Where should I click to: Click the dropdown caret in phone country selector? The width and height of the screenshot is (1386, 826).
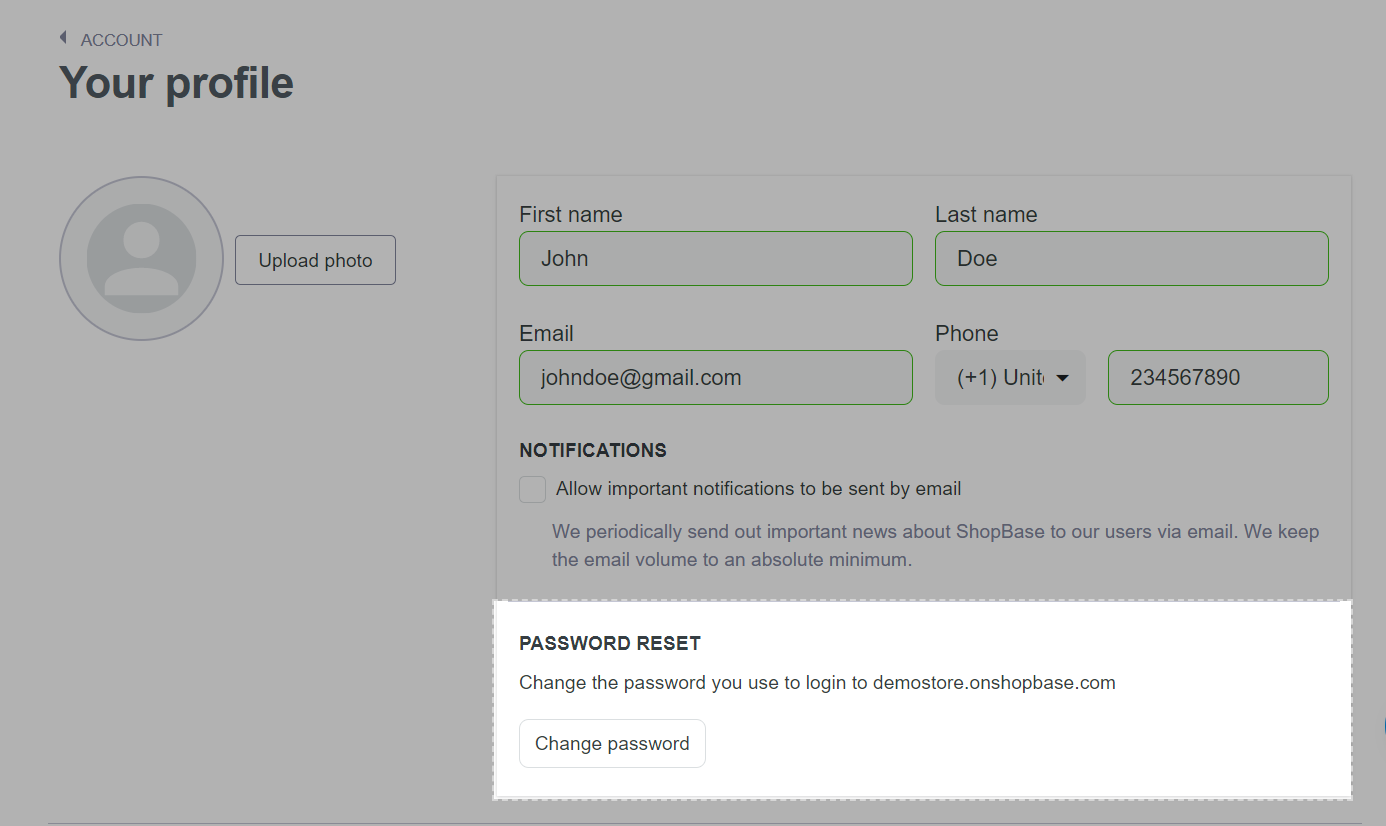[1063, 378]
